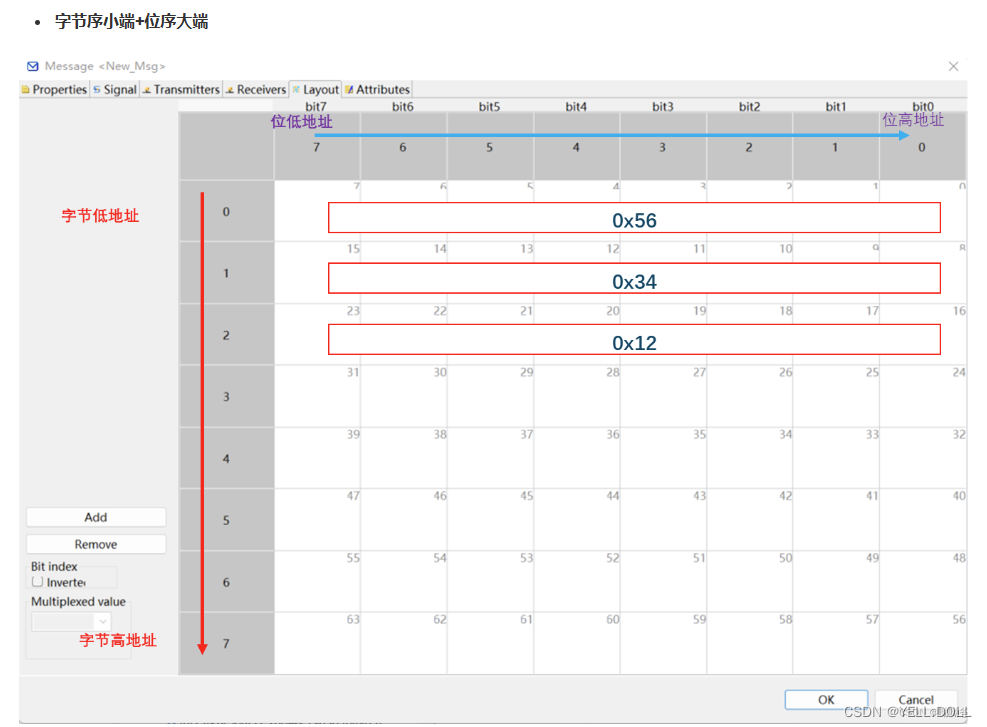This screenshot has height=727, width=987.
Task: Click the Properties tab icon
Action: coord(26,89)
